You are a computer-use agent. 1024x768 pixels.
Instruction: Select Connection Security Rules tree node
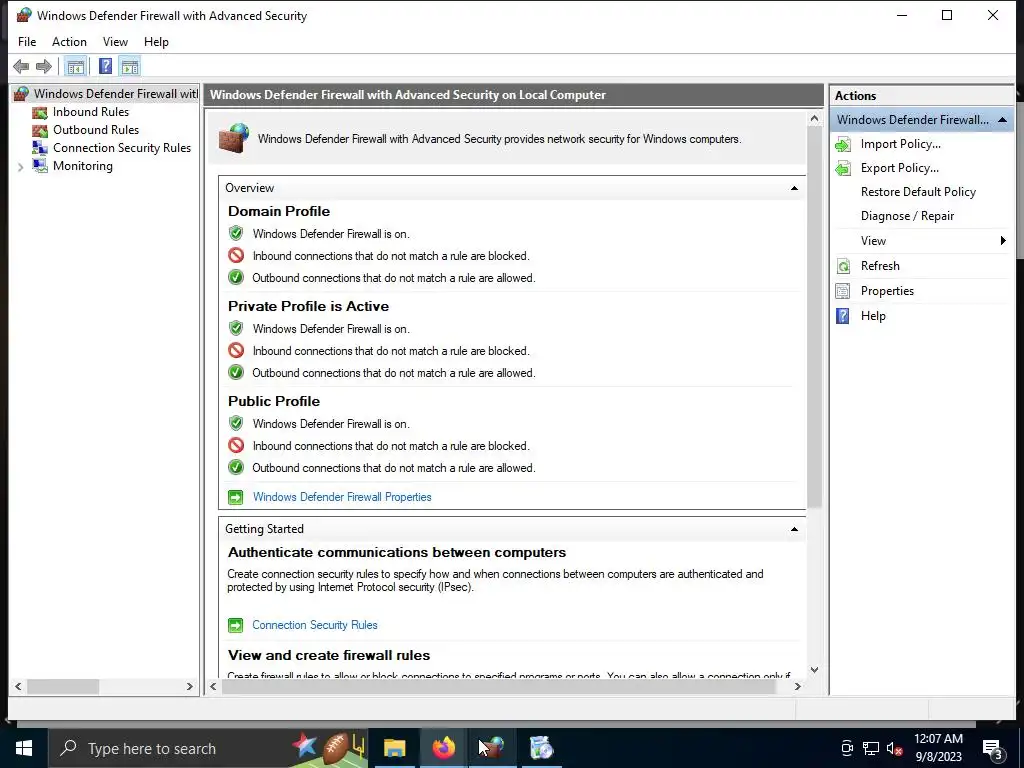coord(121,148)
